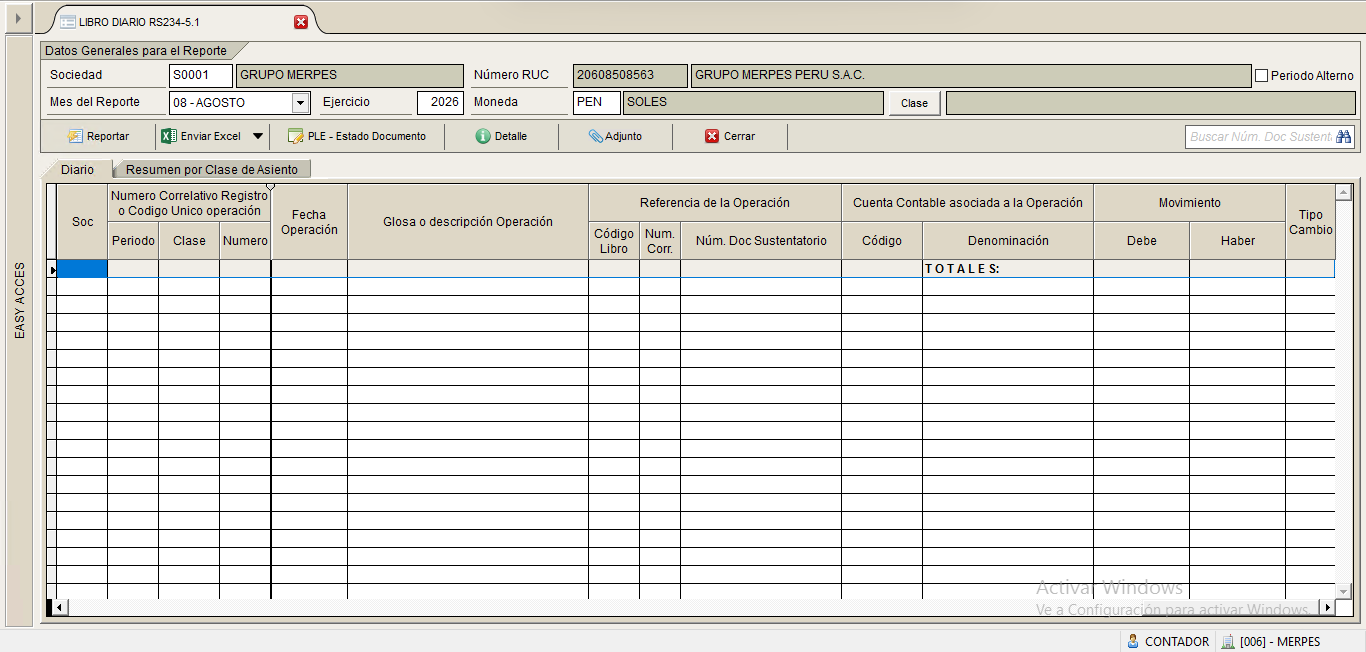This screenshot has width=1366, height=652.
Task: Click the Detalle info icon
Action: [x=483, y=137]
